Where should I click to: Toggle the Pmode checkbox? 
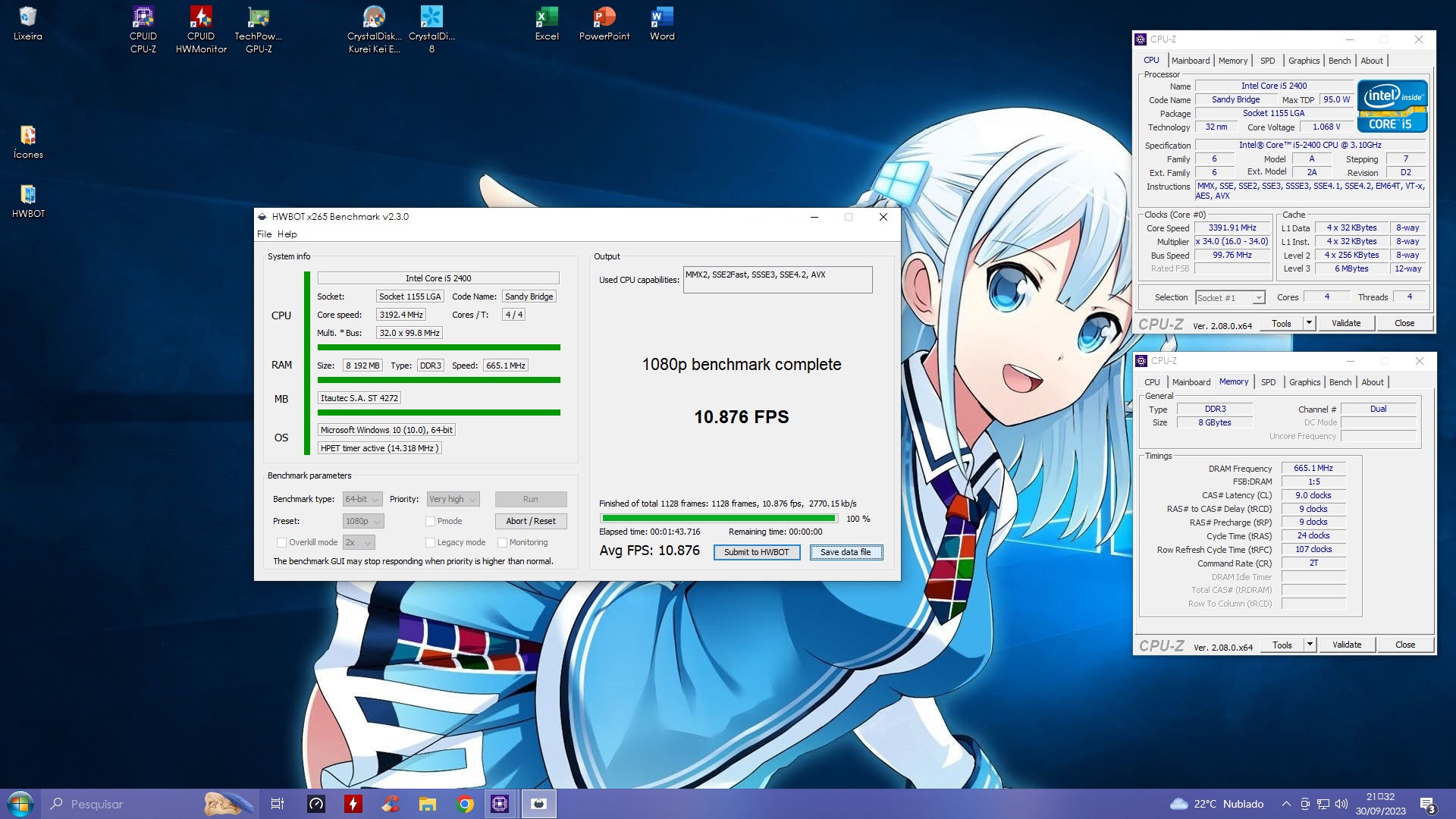430,521
